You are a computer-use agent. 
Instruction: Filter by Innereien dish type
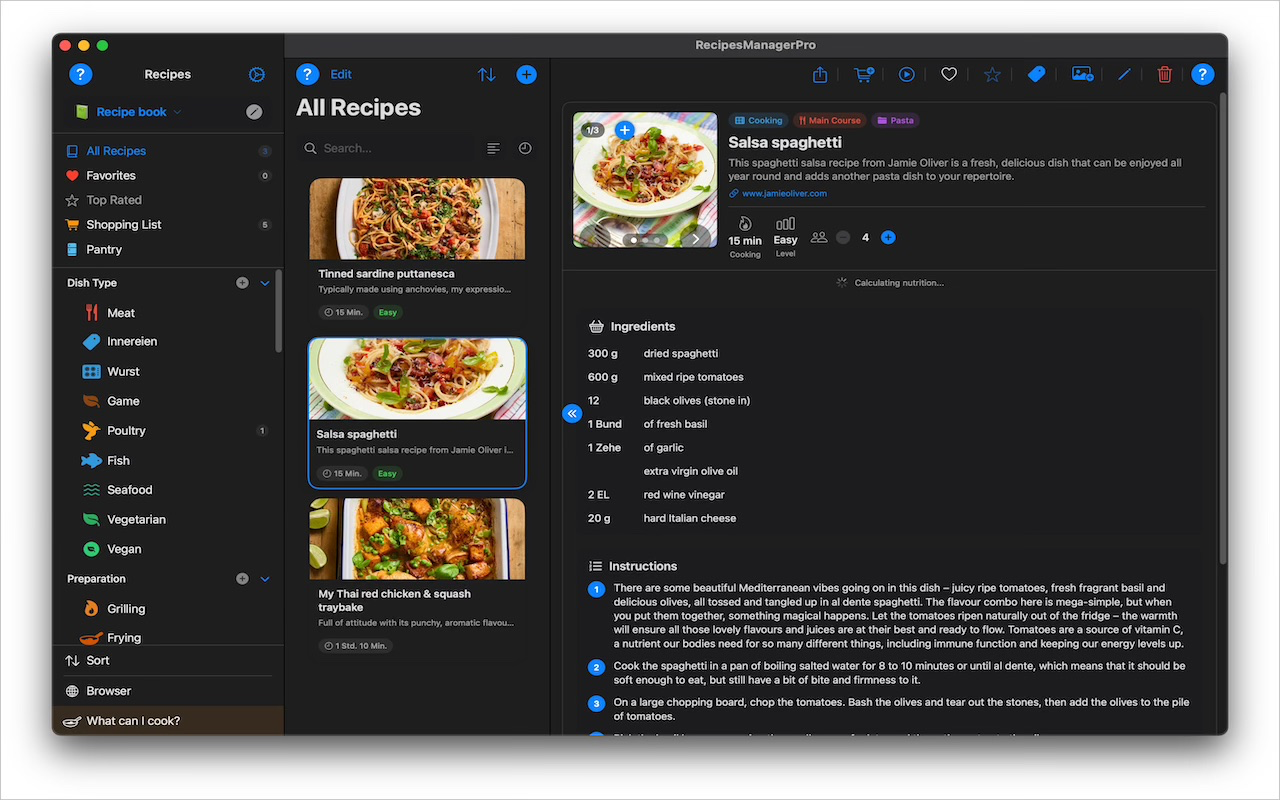pyautogui.click(x=168, y=341)
